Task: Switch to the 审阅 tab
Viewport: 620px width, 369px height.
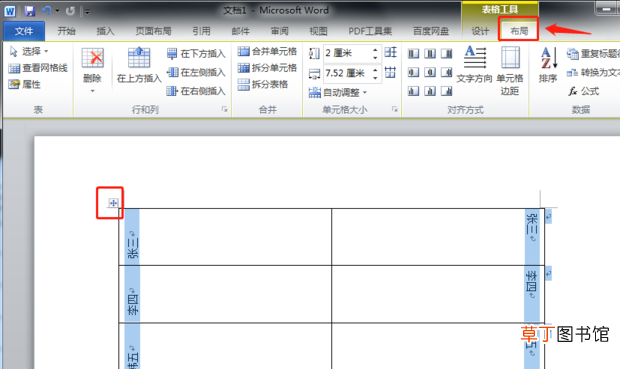Action: 280,31
